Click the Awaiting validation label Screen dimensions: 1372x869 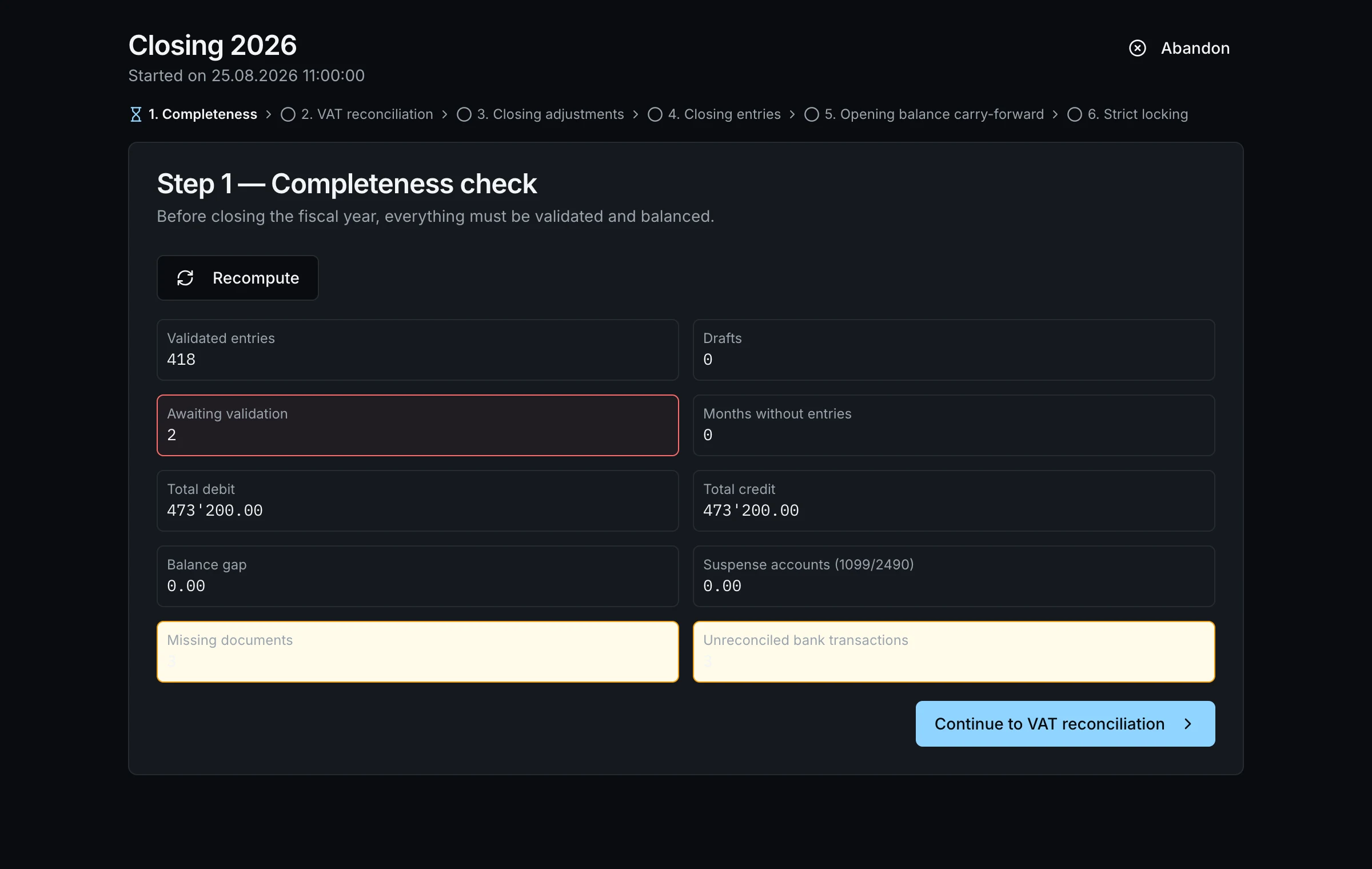pos(228,414)
